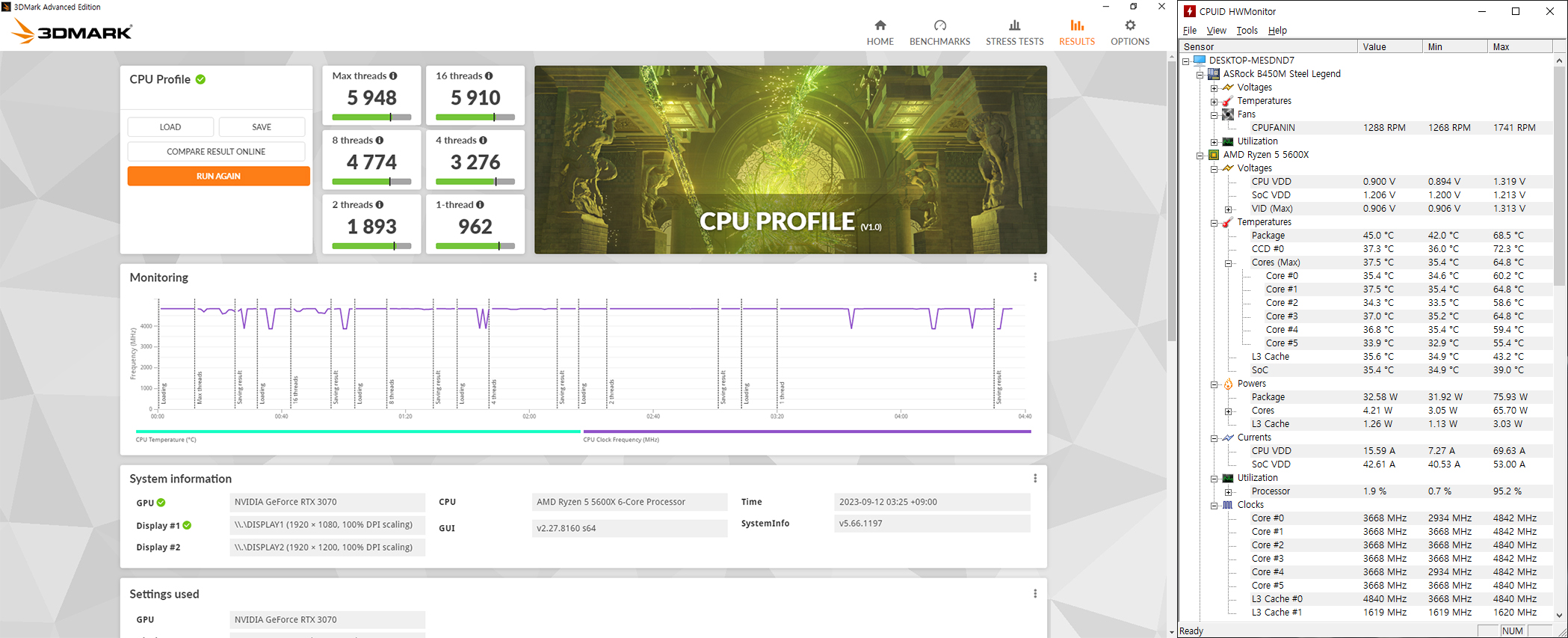Screen dimensions: 1568x638
Task: Click info icon next to 1-thread score
Action: (x=480, y=205)
